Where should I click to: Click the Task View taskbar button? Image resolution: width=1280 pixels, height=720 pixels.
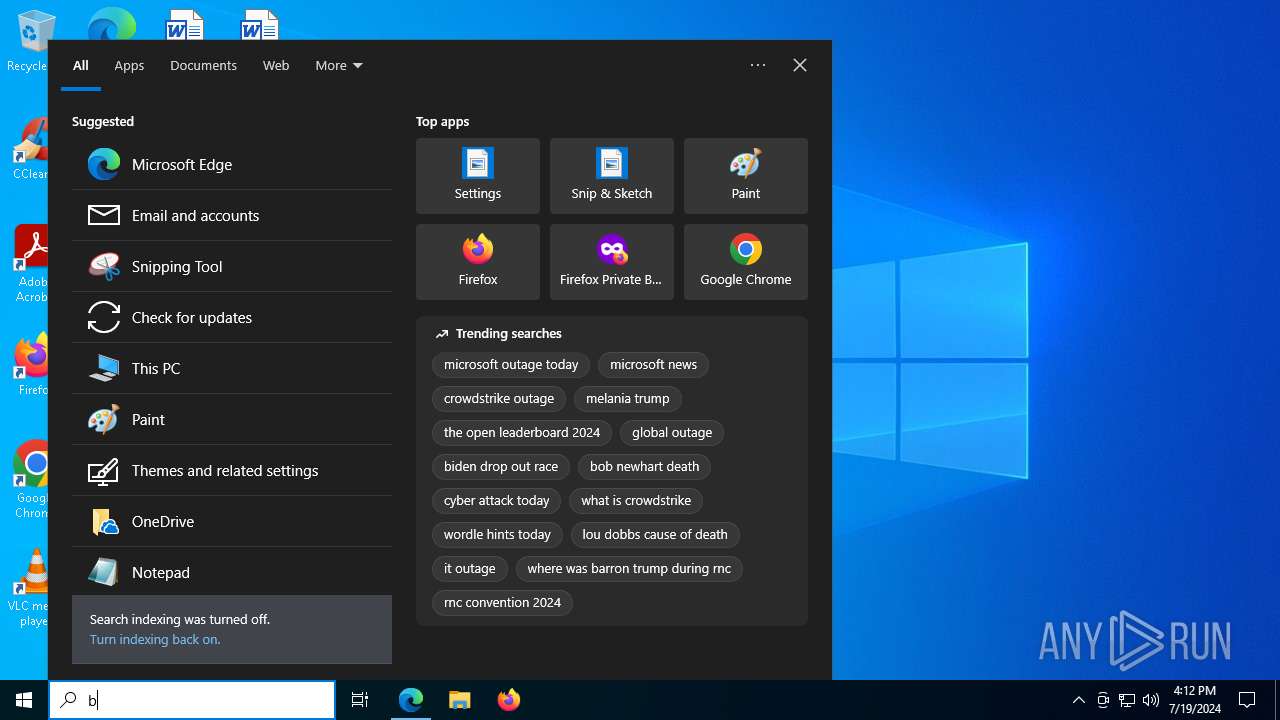point(360,700)
